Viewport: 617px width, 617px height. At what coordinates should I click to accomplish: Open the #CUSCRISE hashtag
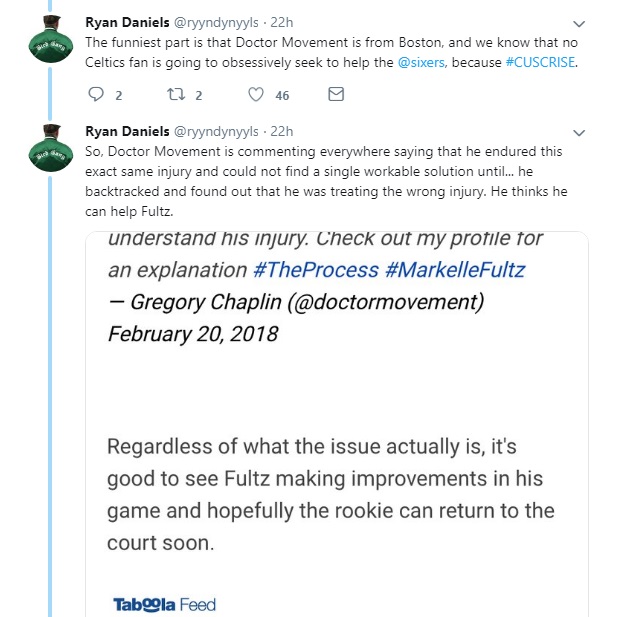pyautogui.click(x=542, y=60)
